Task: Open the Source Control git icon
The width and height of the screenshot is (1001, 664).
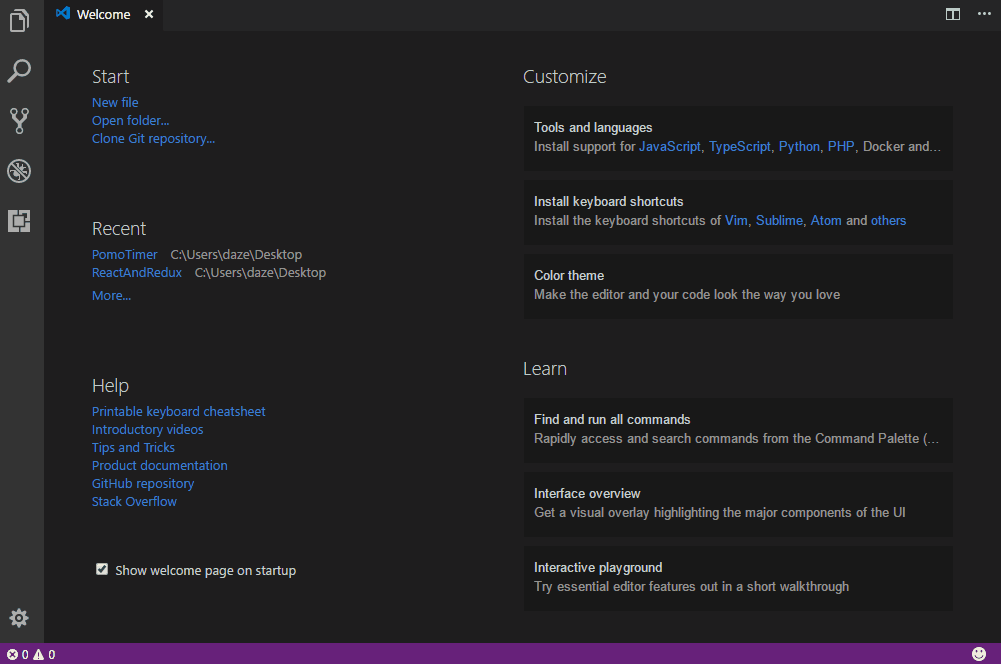Action: click(19, 120)
